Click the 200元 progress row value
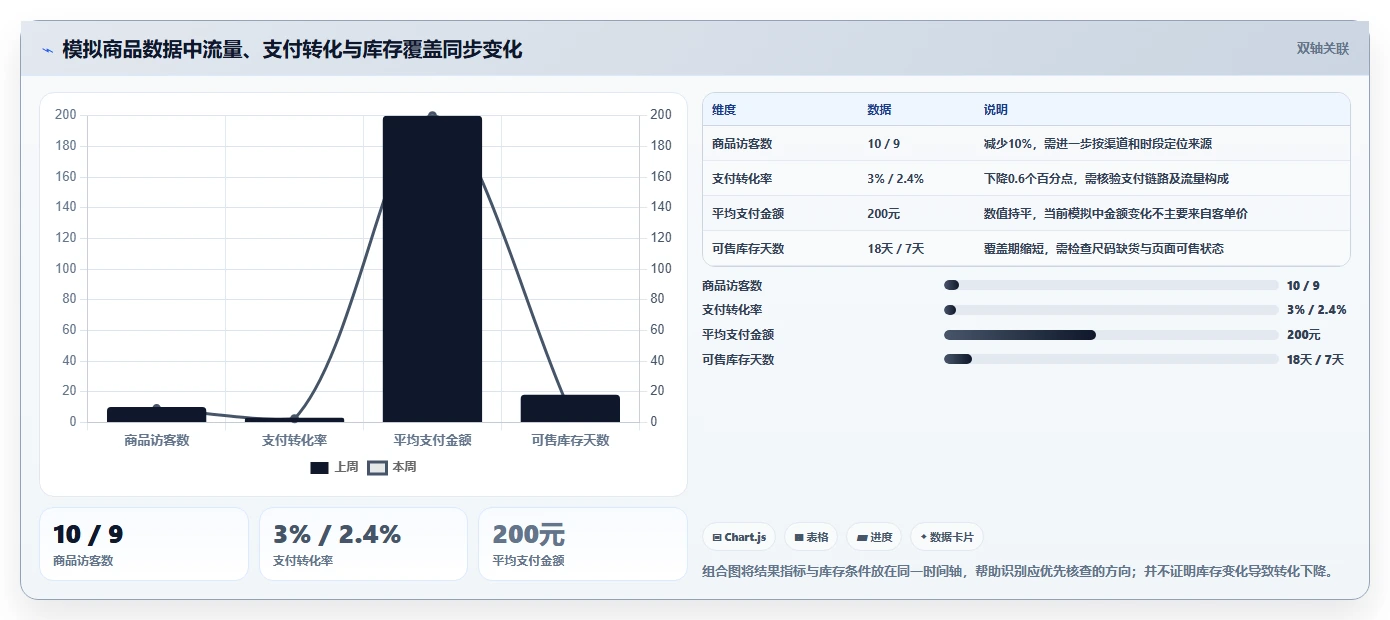 [1303, 335]
